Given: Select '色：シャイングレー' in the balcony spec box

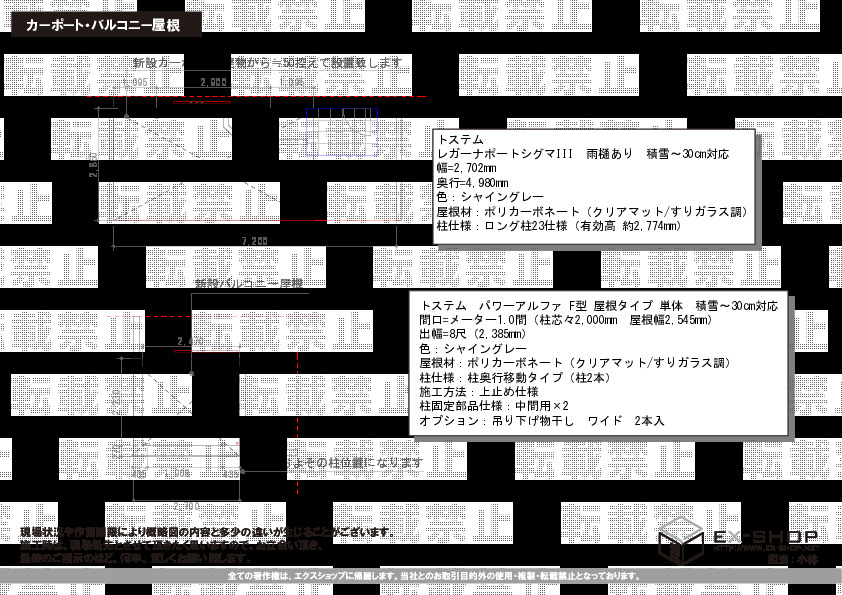Looking at the screenshot, I should [473, 349].
